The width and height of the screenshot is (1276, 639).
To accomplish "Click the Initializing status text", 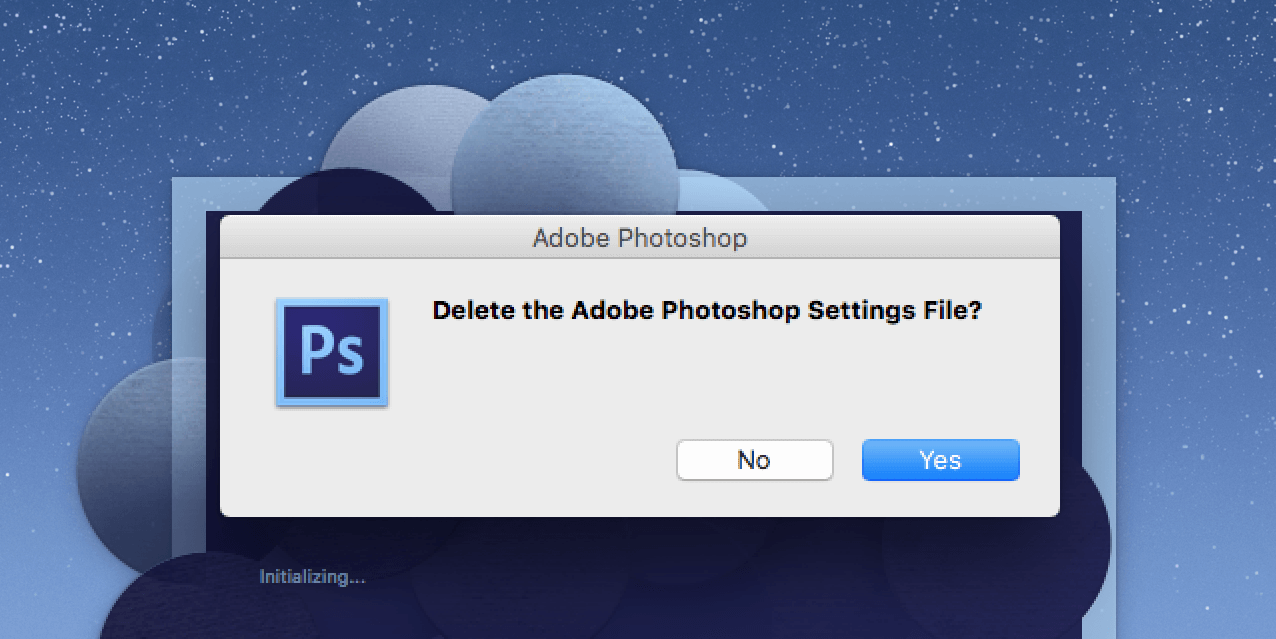I will coord(311,576).
